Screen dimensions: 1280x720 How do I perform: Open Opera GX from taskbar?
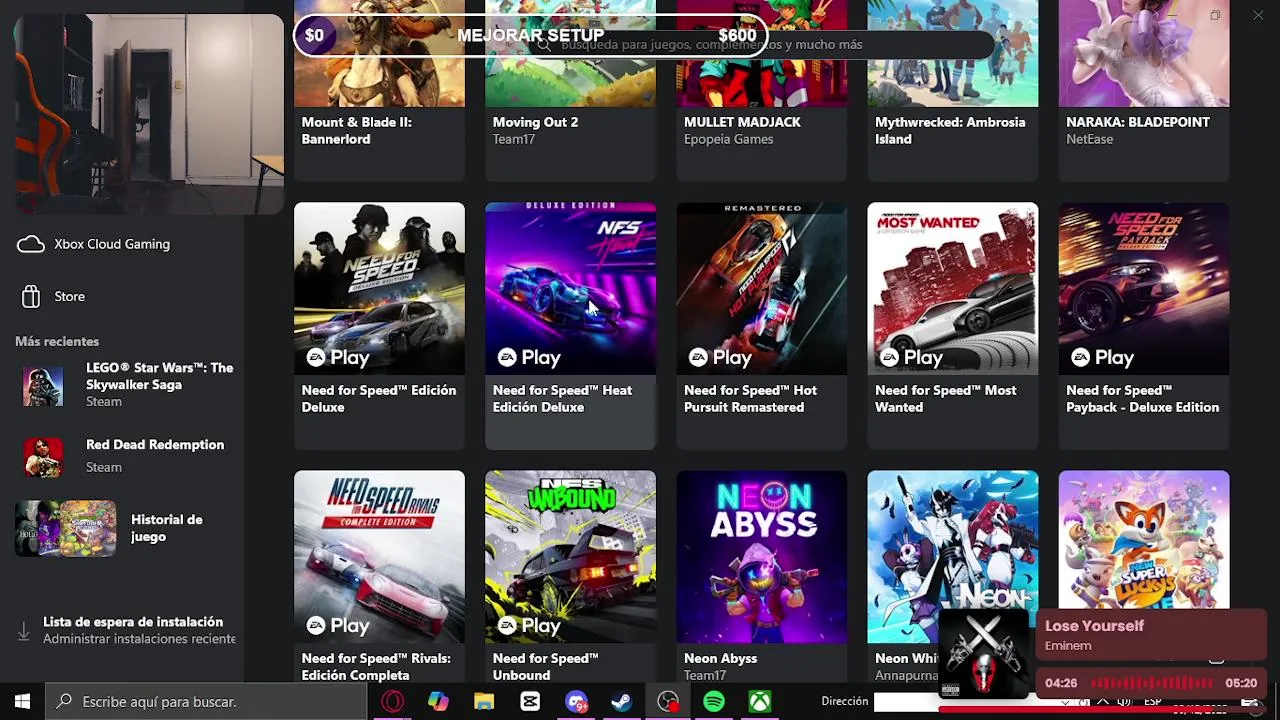tap(392, 702)
